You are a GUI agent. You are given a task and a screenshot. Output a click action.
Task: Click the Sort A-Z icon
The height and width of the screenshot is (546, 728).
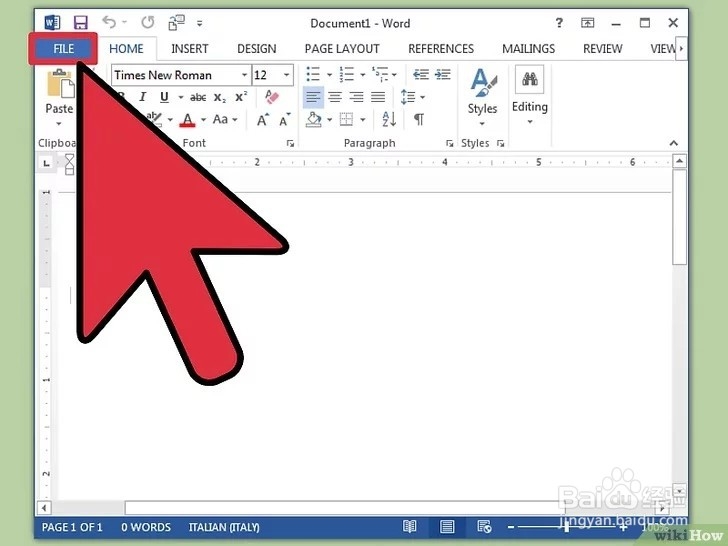click(x=389, y=120)
